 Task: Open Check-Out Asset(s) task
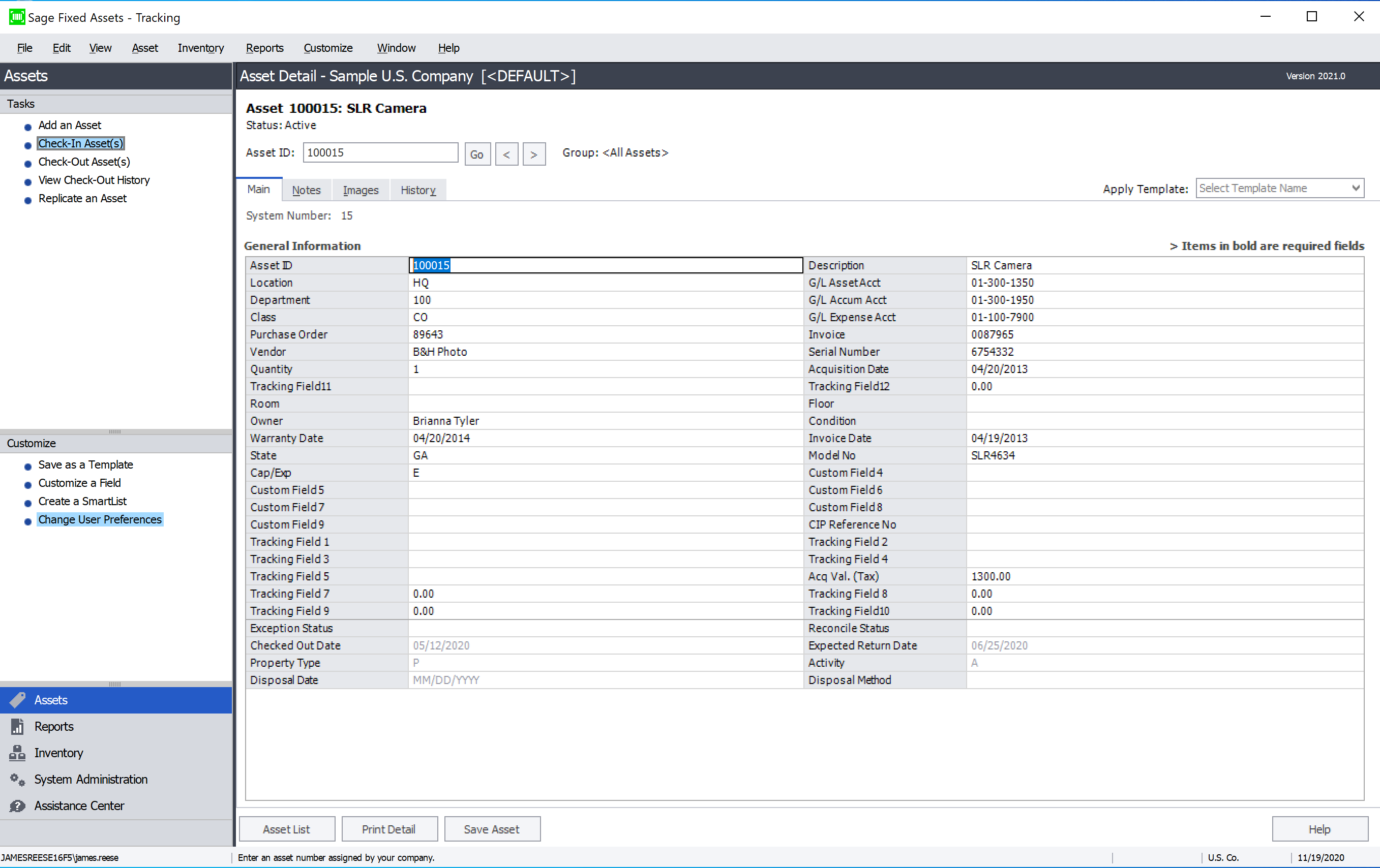(x=84, y=162)
